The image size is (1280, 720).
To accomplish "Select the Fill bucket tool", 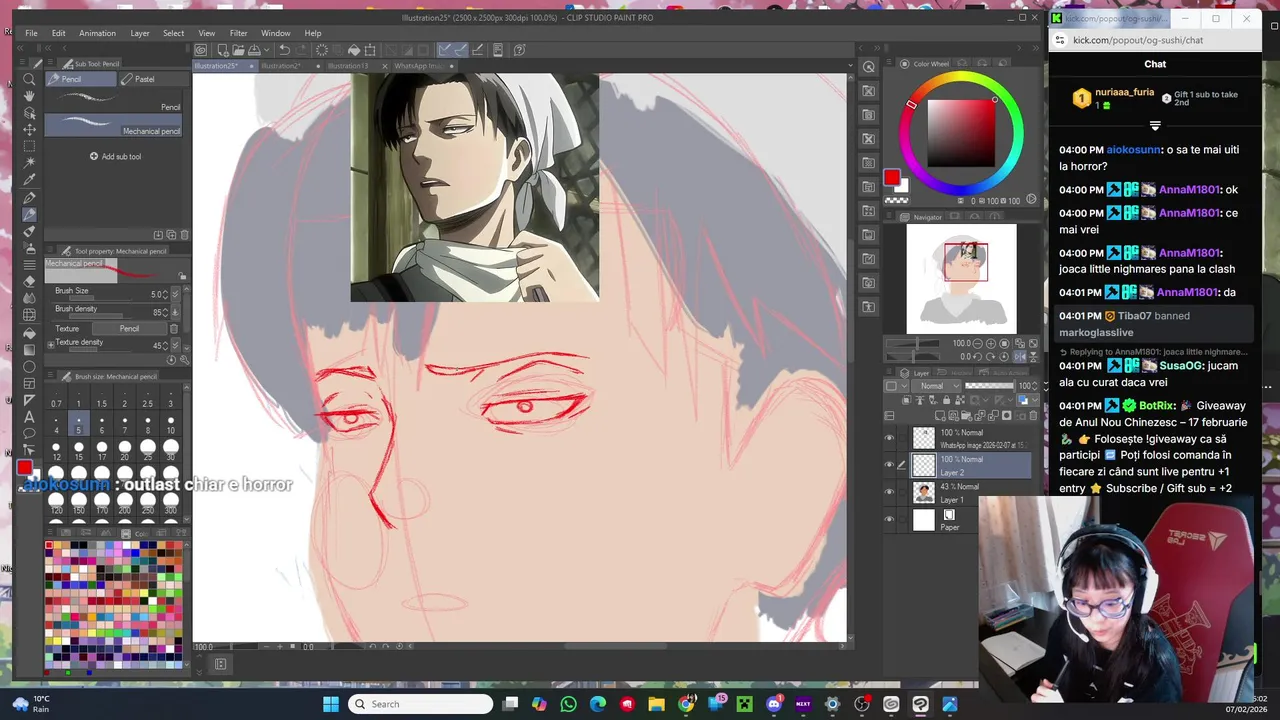I will (29, 332).
